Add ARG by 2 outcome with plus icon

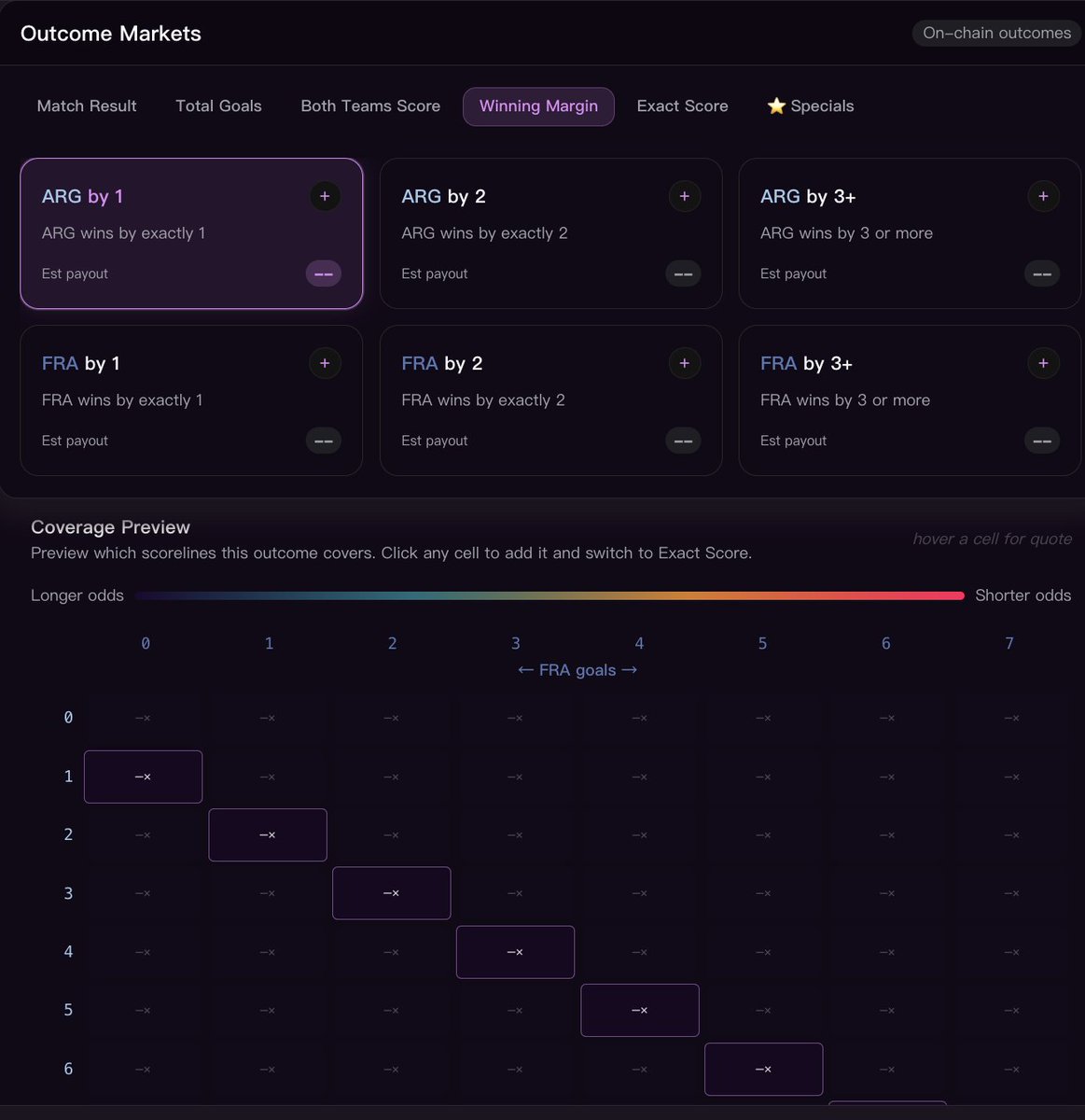pyautogui.click(x=684, y=196)
